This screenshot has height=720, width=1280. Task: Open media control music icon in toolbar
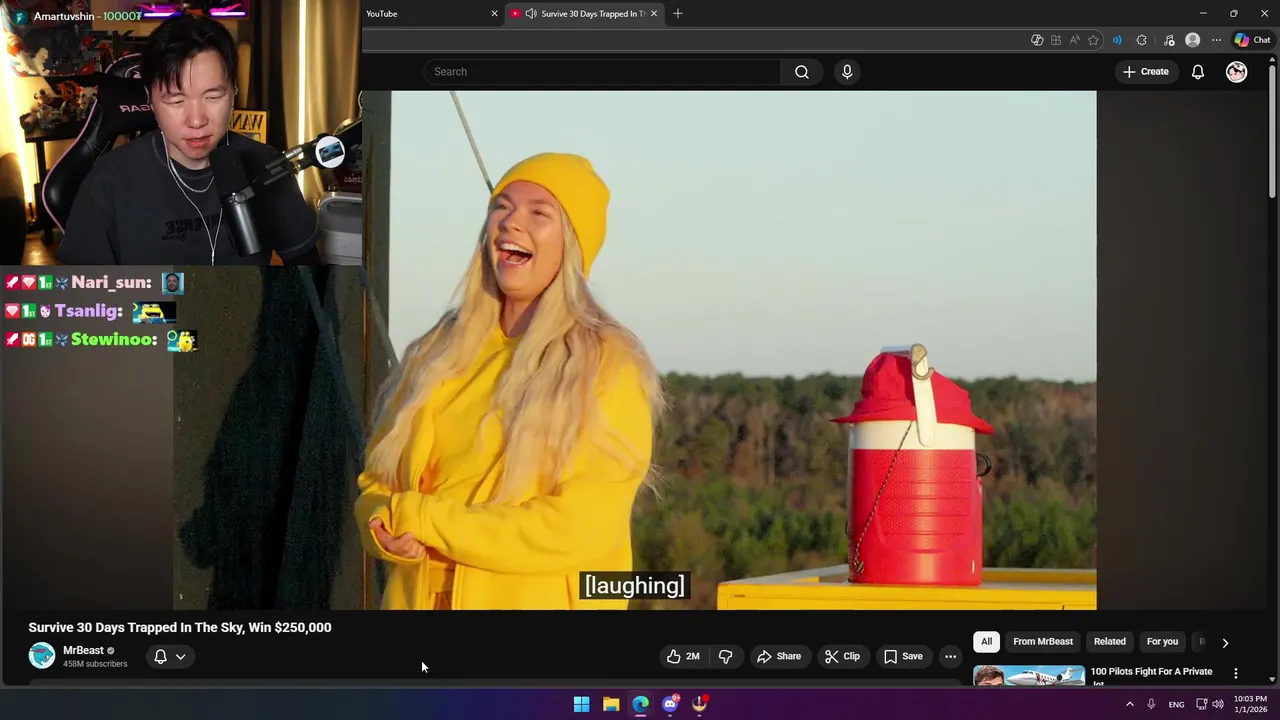(1169, 40)
